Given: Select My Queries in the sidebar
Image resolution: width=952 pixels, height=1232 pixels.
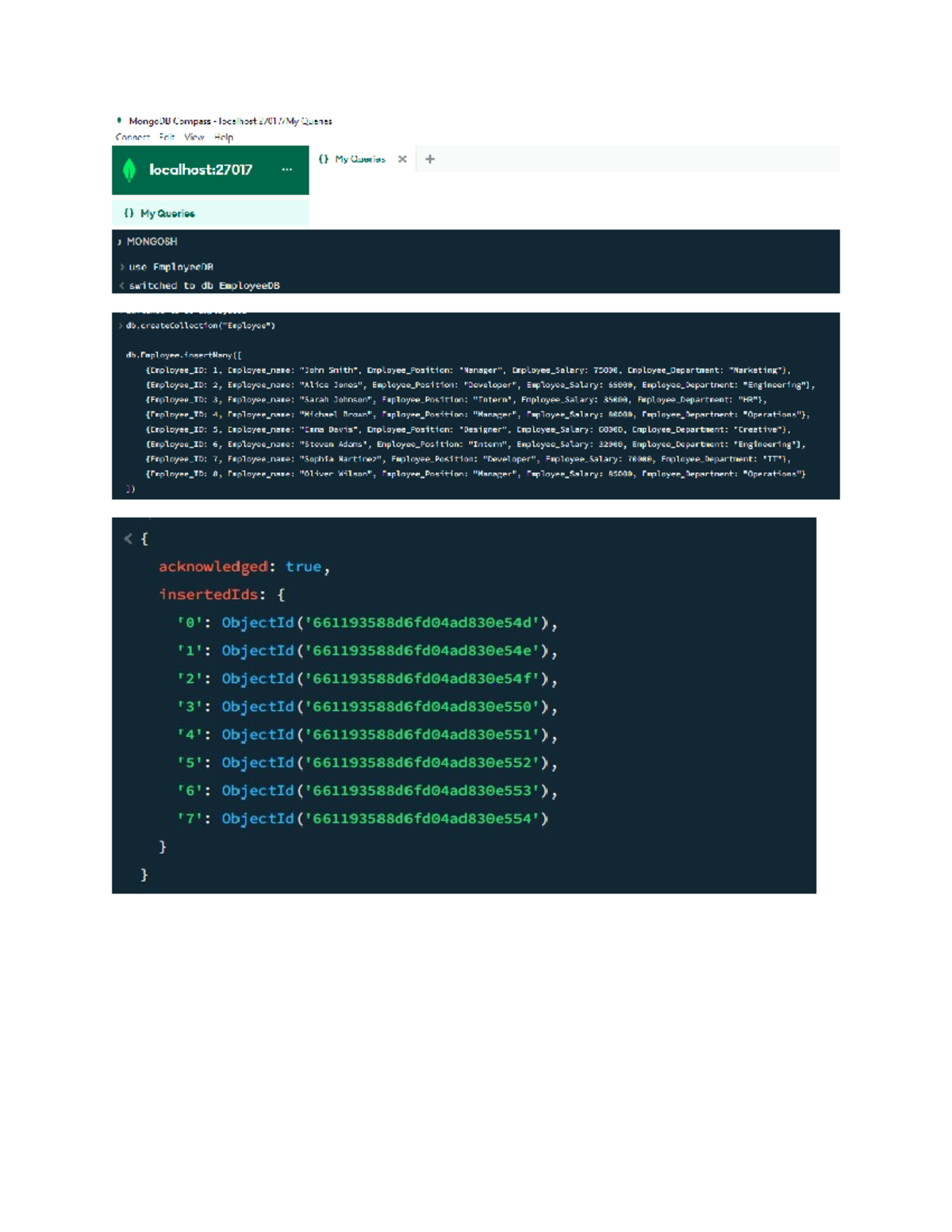Looking at the screenshot, I should click(167, 213).
